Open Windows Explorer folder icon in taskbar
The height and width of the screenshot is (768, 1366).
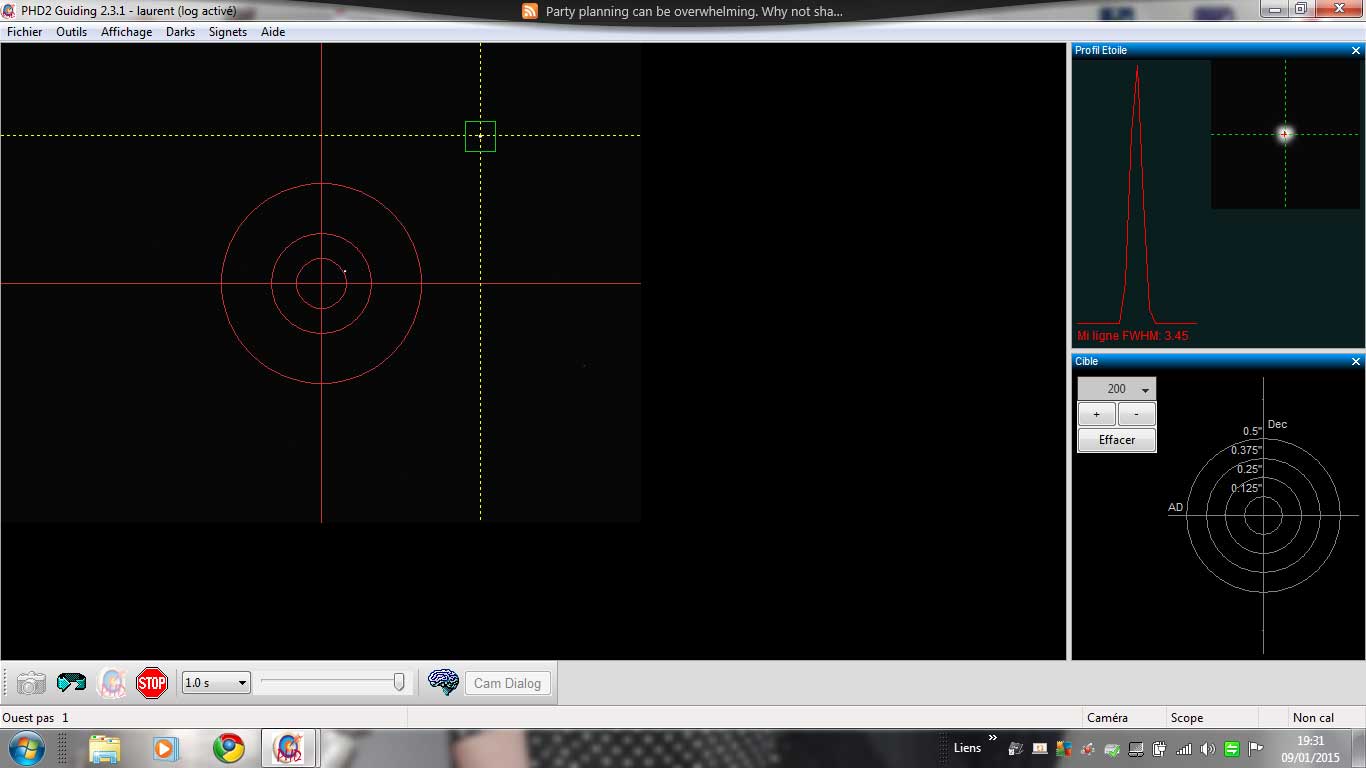point(104,748)
